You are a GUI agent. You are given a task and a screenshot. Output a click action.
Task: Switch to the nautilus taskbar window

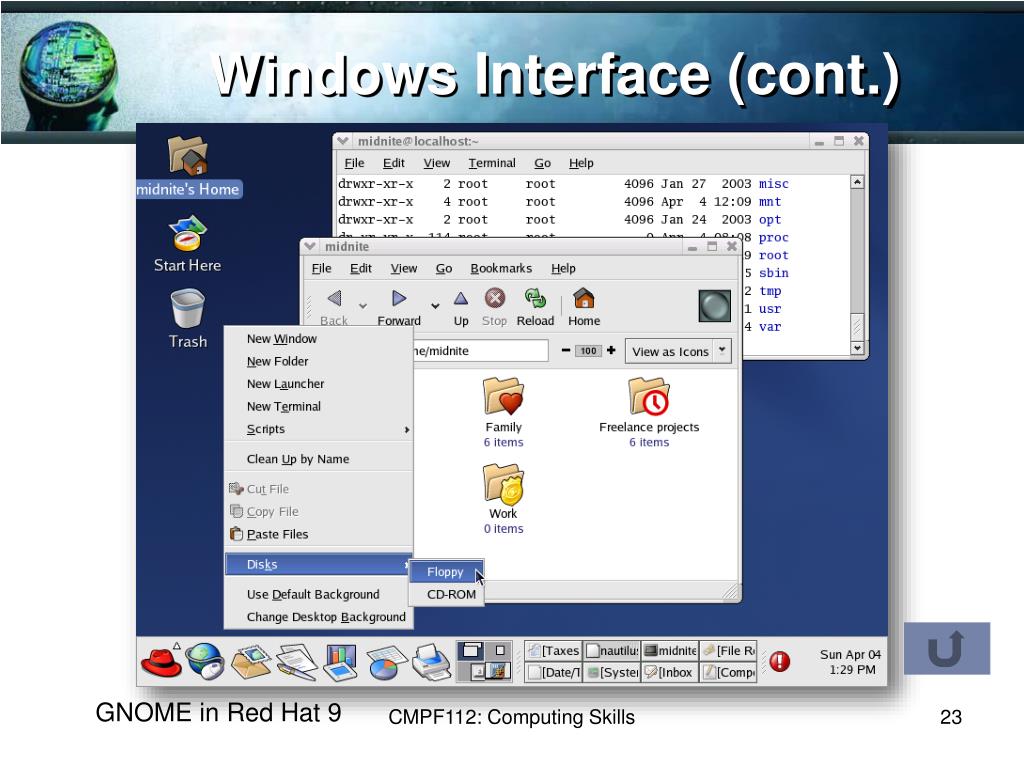[x=612, y=651]
